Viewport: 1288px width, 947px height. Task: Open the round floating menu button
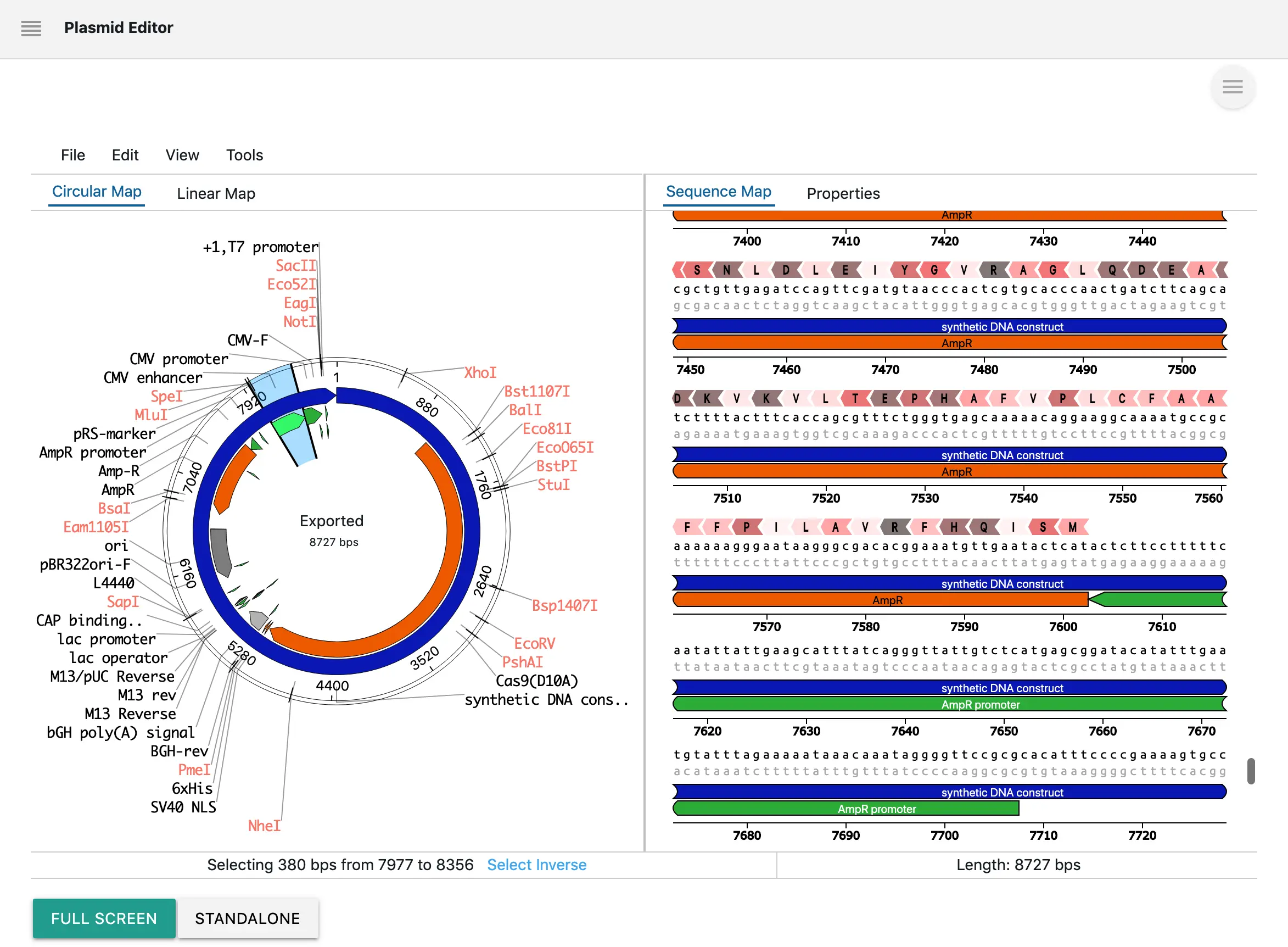pyautogui.click(x=1233, y=87)
